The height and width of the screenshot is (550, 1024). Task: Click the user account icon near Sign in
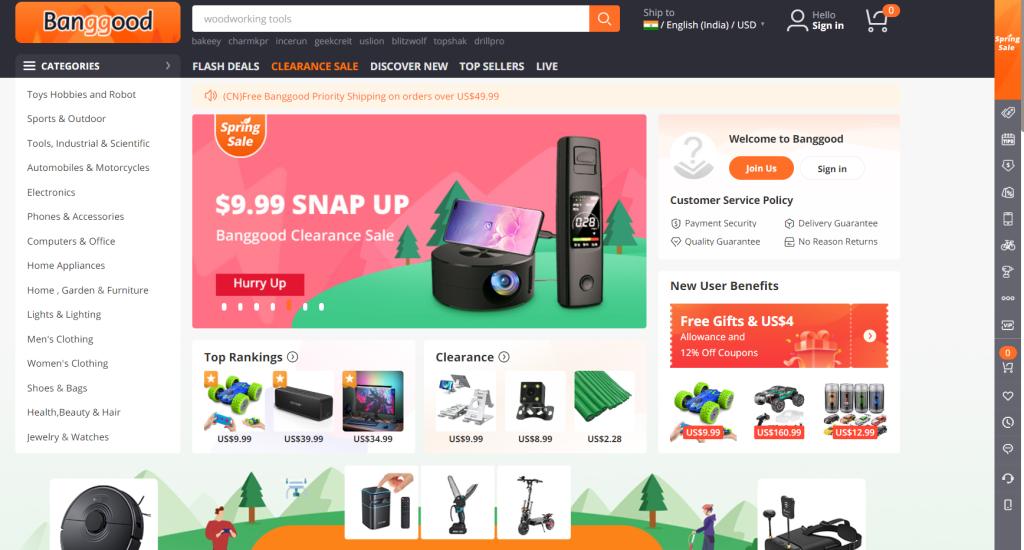point(797,20)
